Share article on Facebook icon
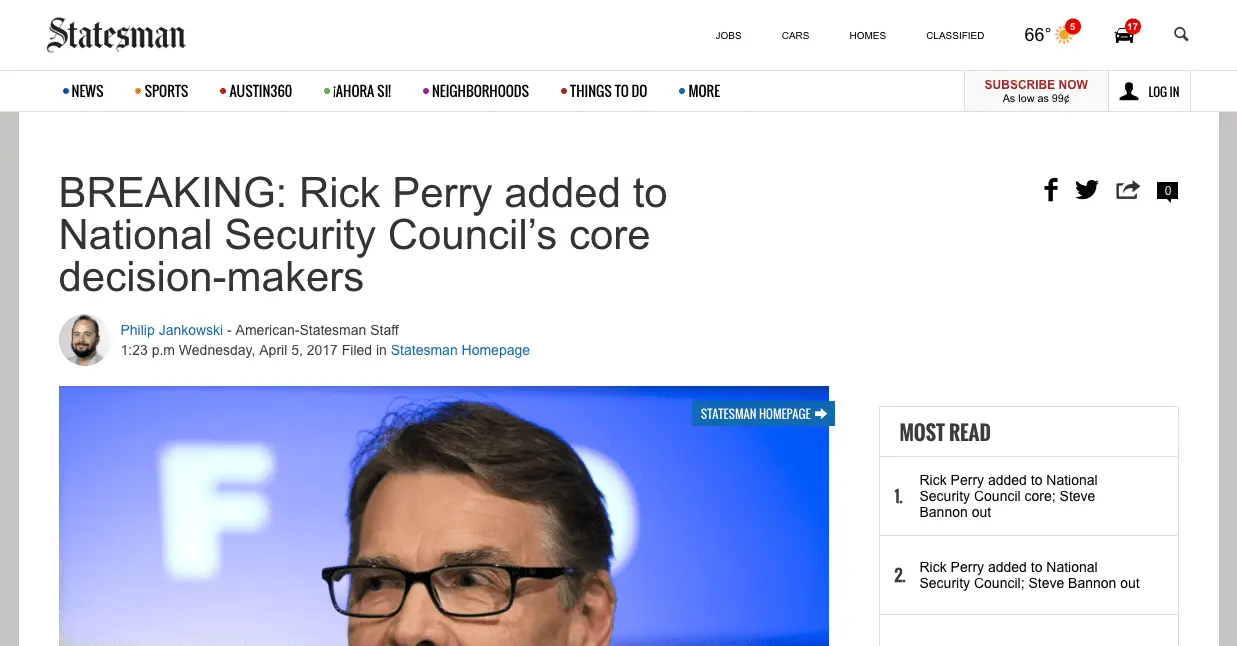1237x646 pixels. [1051, 190]
